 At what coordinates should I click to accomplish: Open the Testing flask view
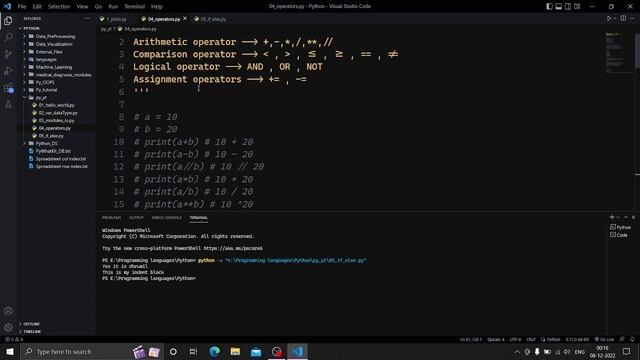click(8, 104)
